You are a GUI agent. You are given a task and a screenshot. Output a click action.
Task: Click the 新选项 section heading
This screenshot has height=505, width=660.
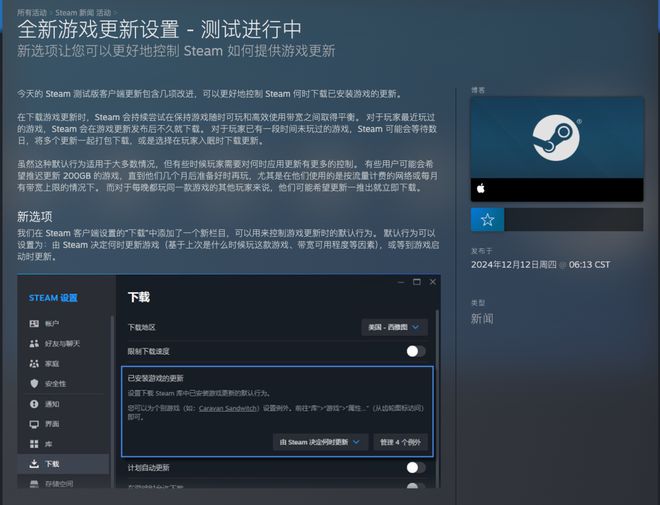click(35, 217)
